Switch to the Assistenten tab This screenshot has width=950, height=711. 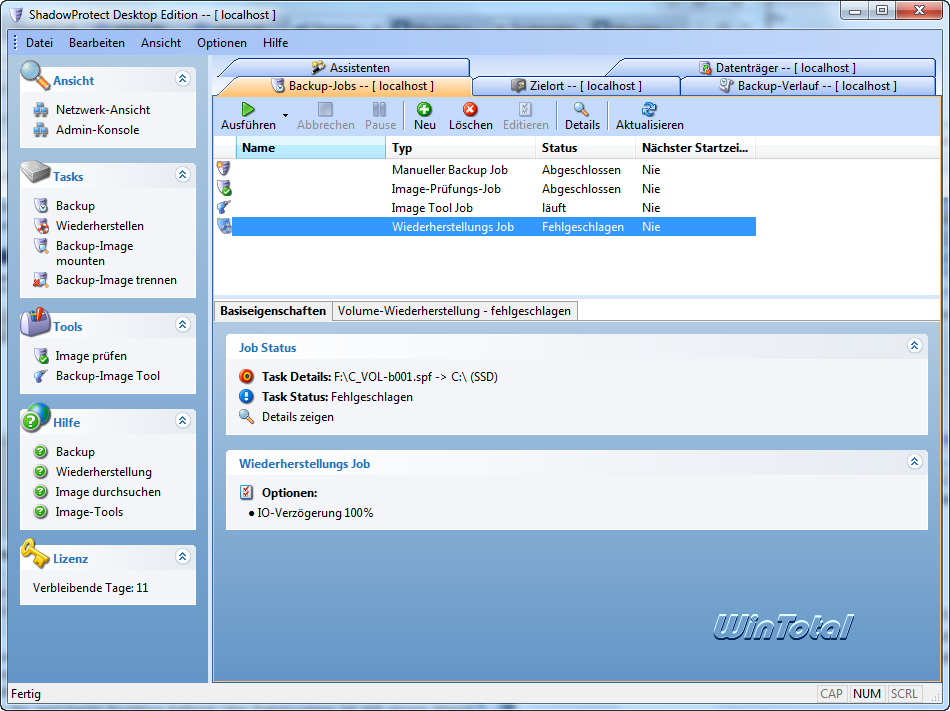pos(350,67)
